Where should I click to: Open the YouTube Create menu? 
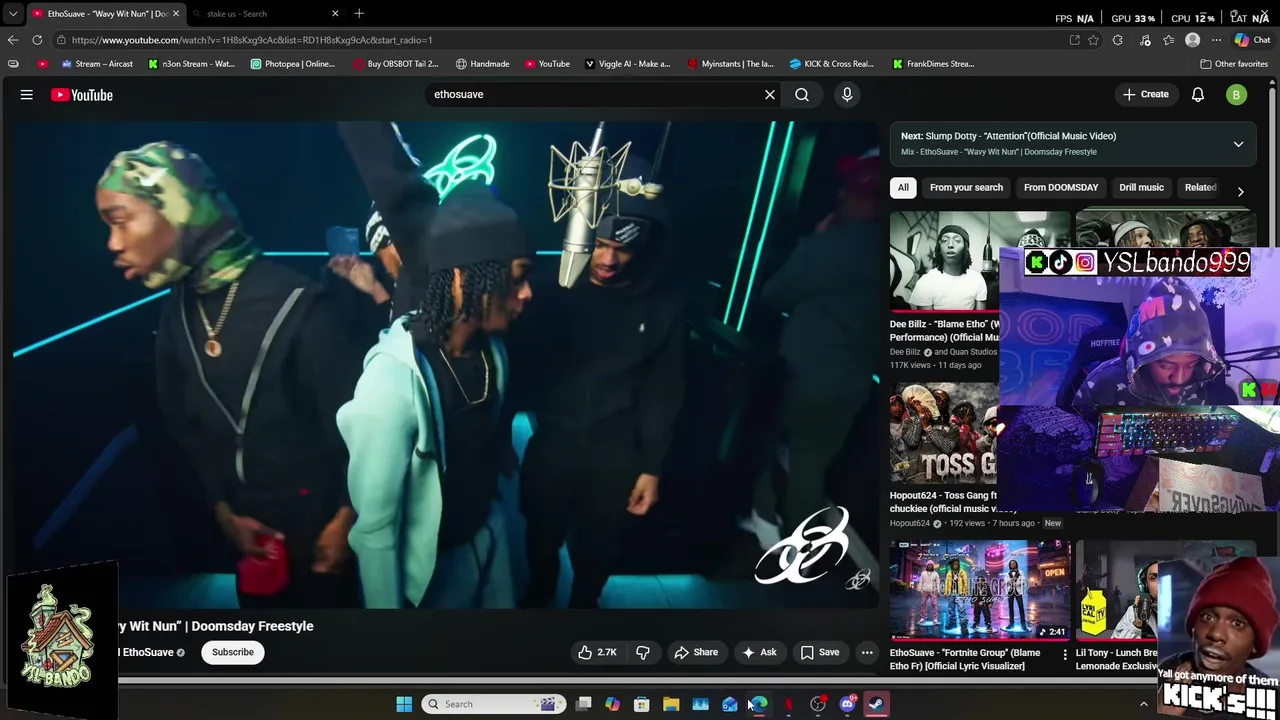[x=1146, y=95]
